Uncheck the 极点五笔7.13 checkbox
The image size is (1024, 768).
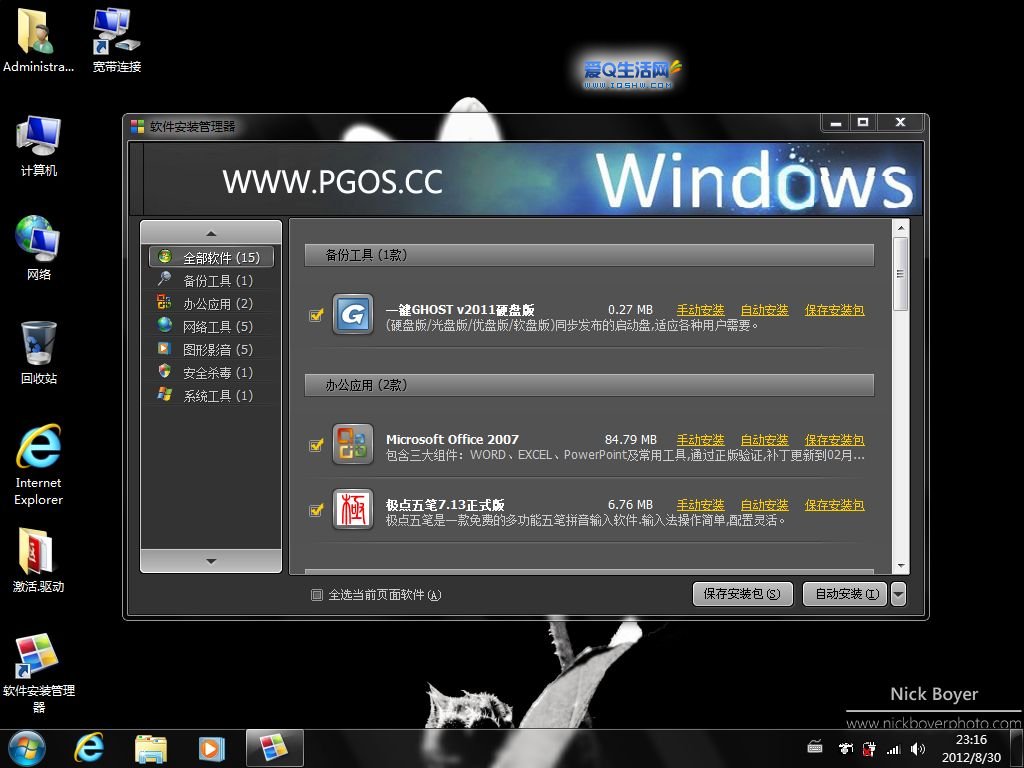(316, 509)
